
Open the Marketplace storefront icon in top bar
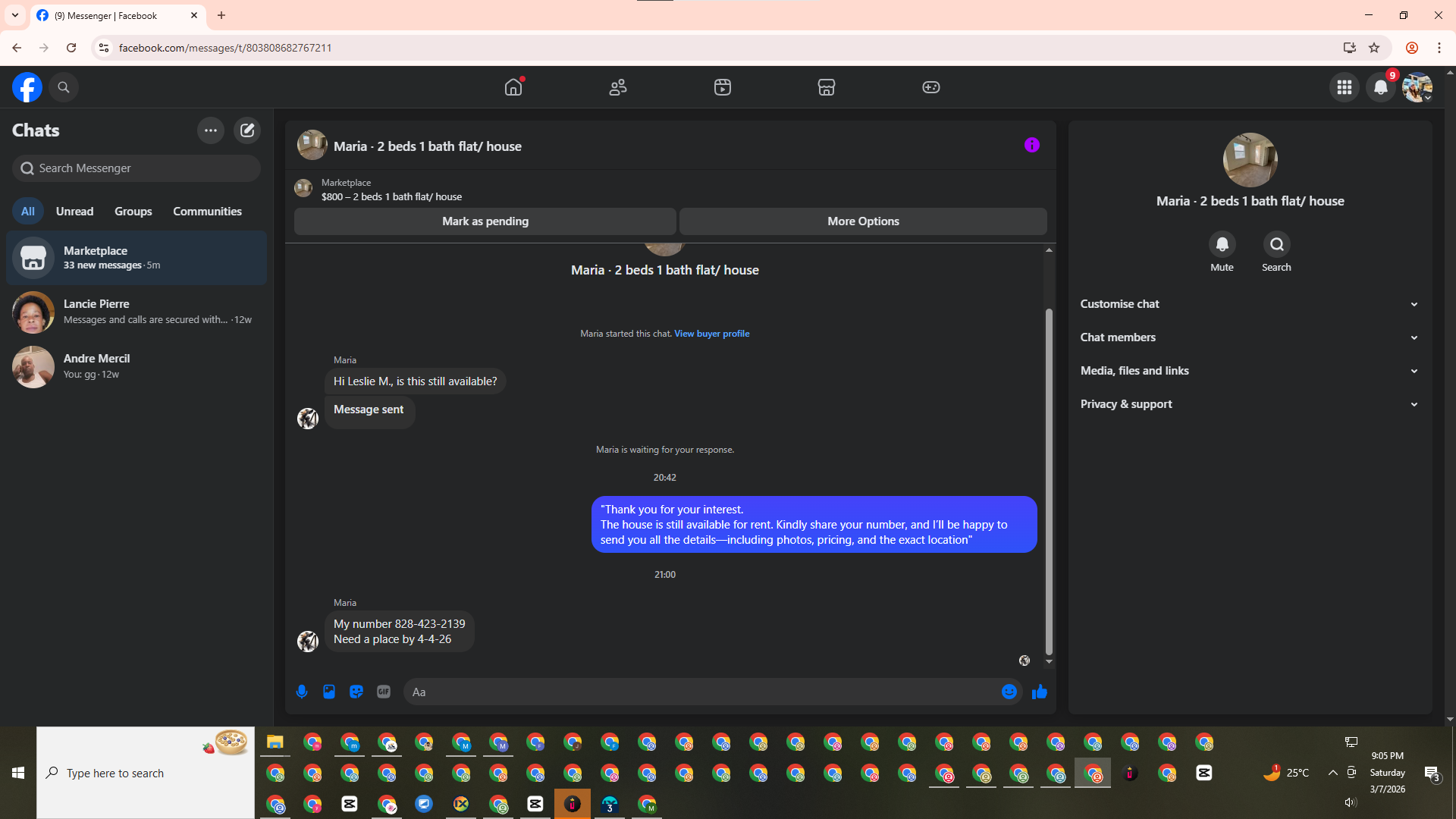827,87
